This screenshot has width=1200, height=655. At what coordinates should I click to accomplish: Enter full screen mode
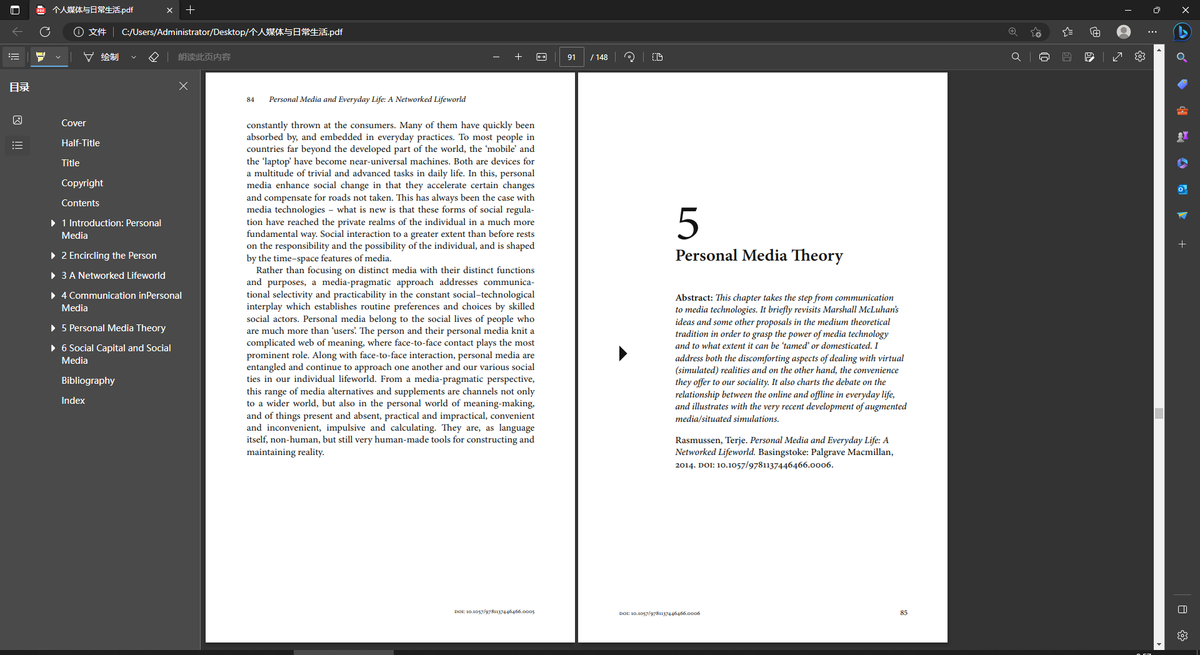click(1117, 57)
